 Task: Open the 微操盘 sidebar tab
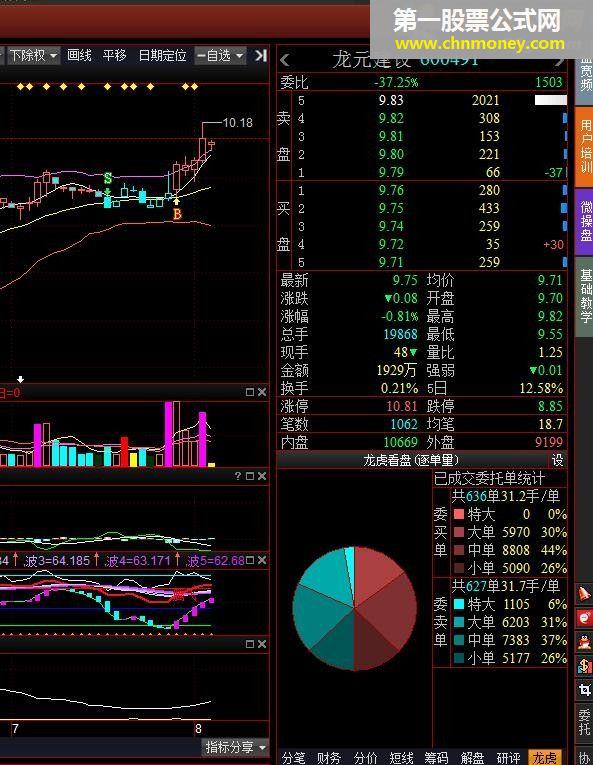pos(585,221)
